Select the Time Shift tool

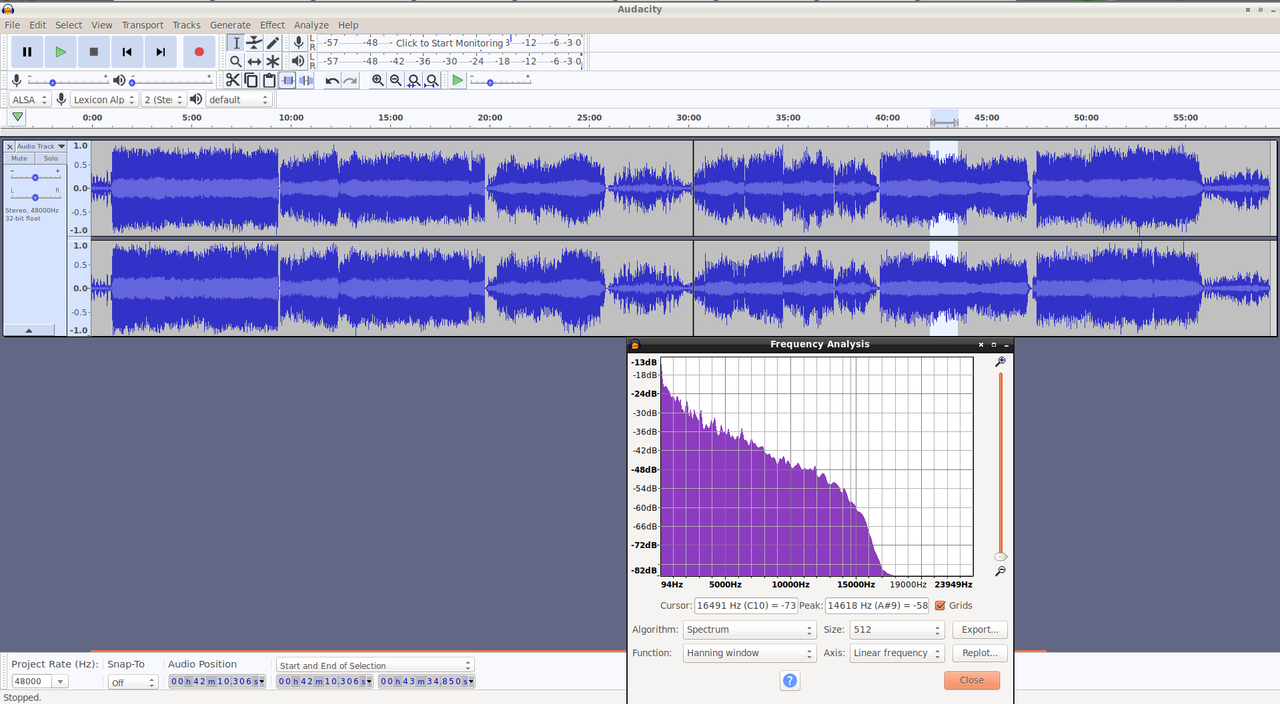pyautogui.click(x=254, y=62)
